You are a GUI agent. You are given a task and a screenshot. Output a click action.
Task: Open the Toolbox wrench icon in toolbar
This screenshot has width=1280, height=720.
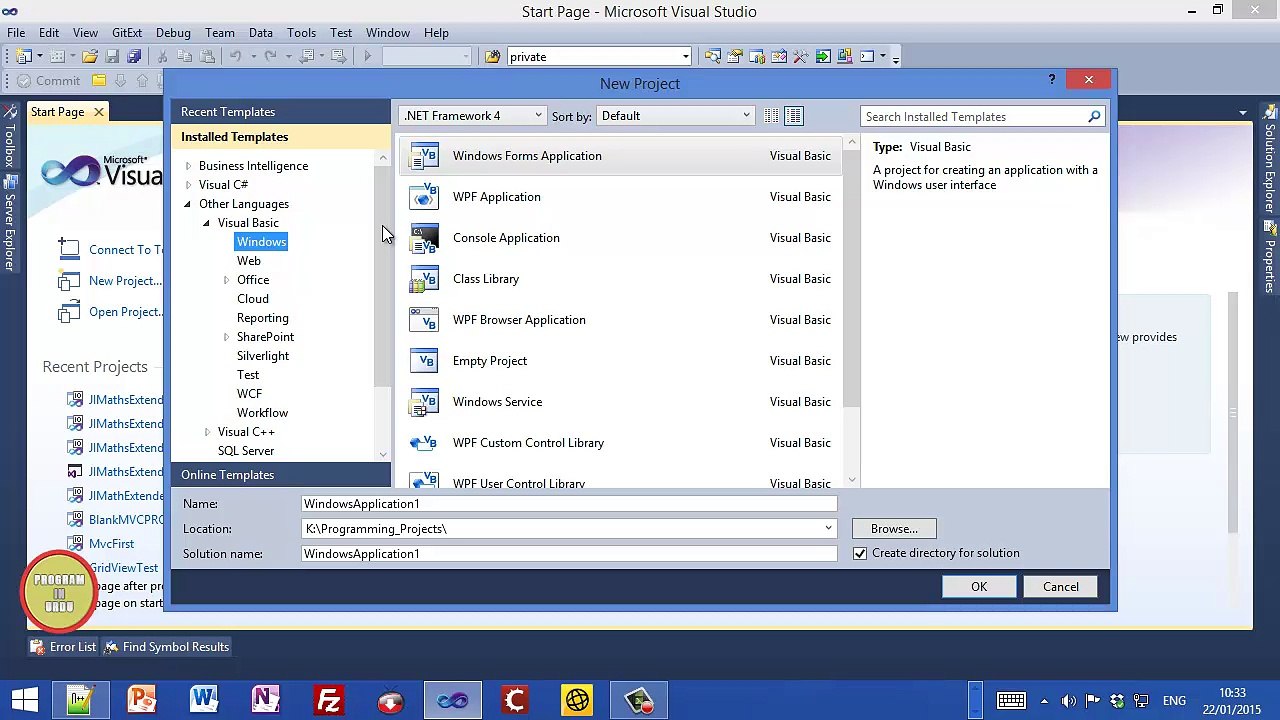800,57
